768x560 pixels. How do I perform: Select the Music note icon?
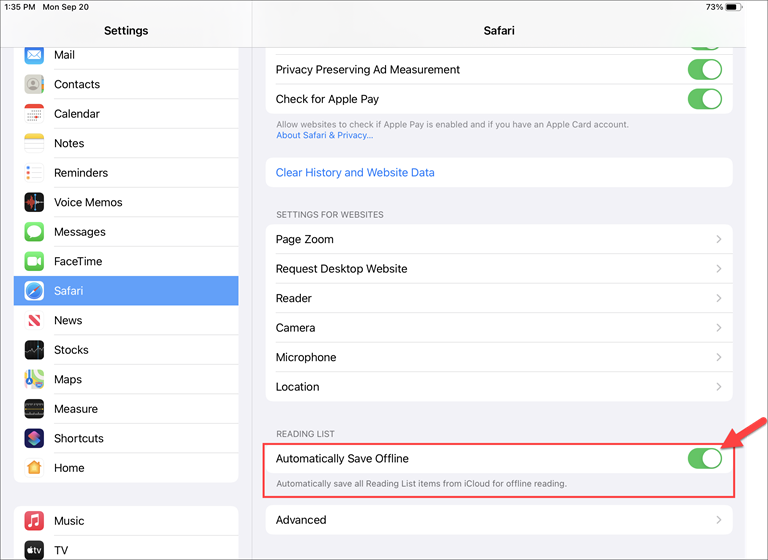tap(35, 521)
